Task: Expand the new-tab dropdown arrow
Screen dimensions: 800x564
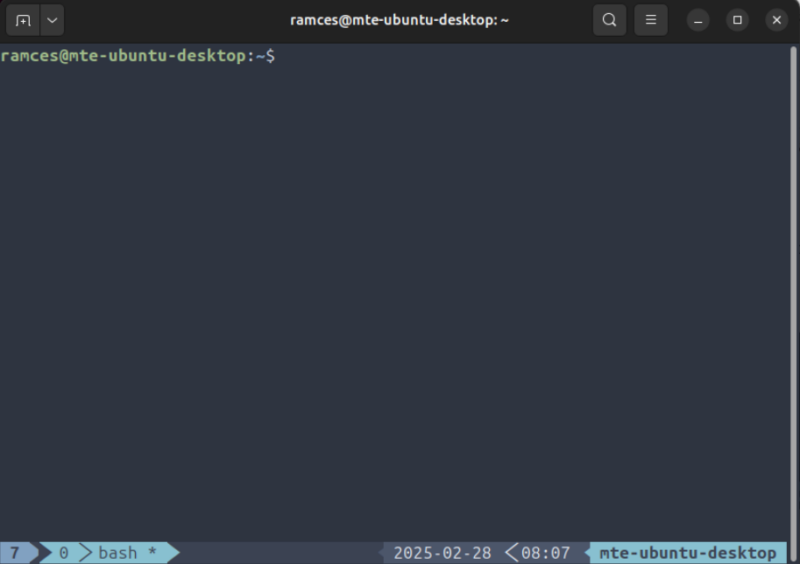Action: pyautogui.click(x=52, y=20)
